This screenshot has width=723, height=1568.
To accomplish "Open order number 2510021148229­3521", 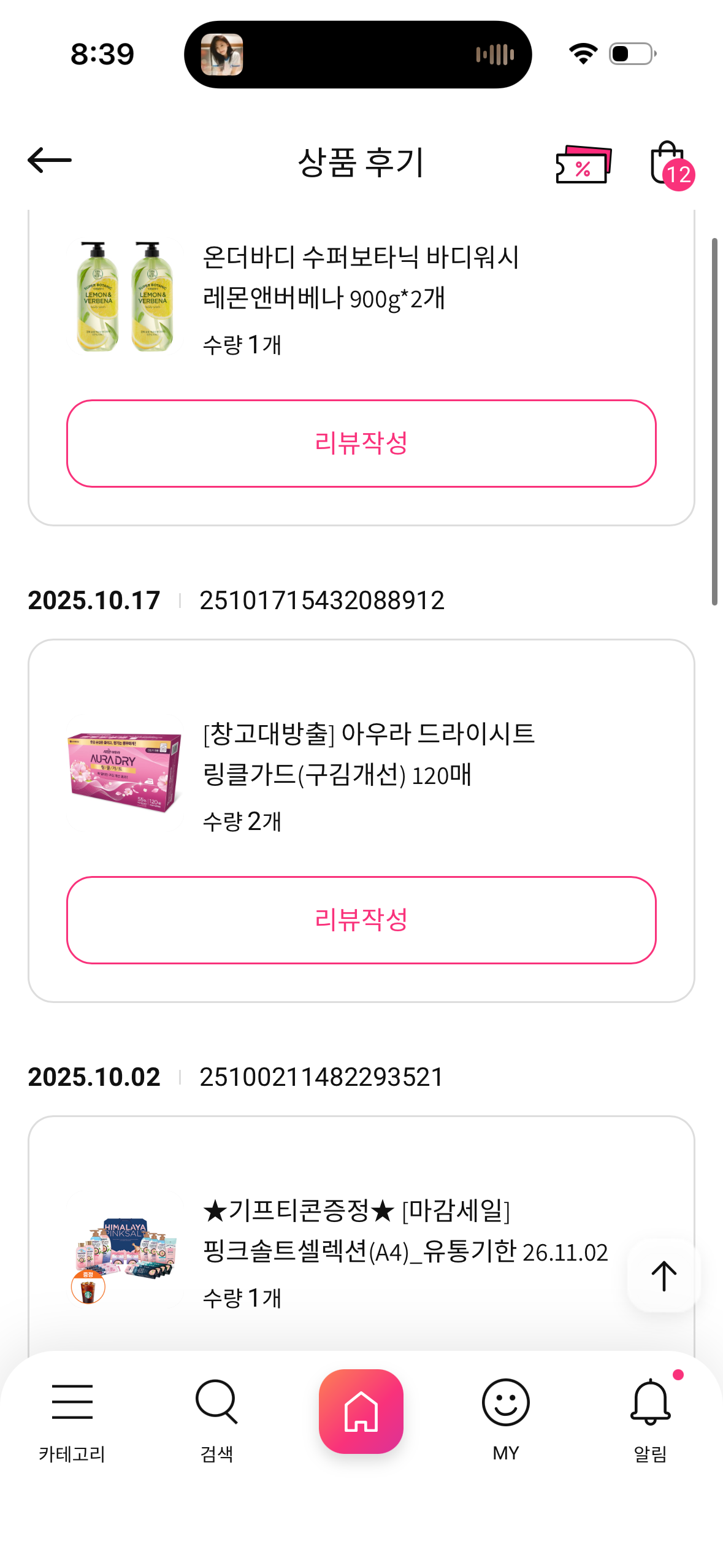I will 322,1077.
